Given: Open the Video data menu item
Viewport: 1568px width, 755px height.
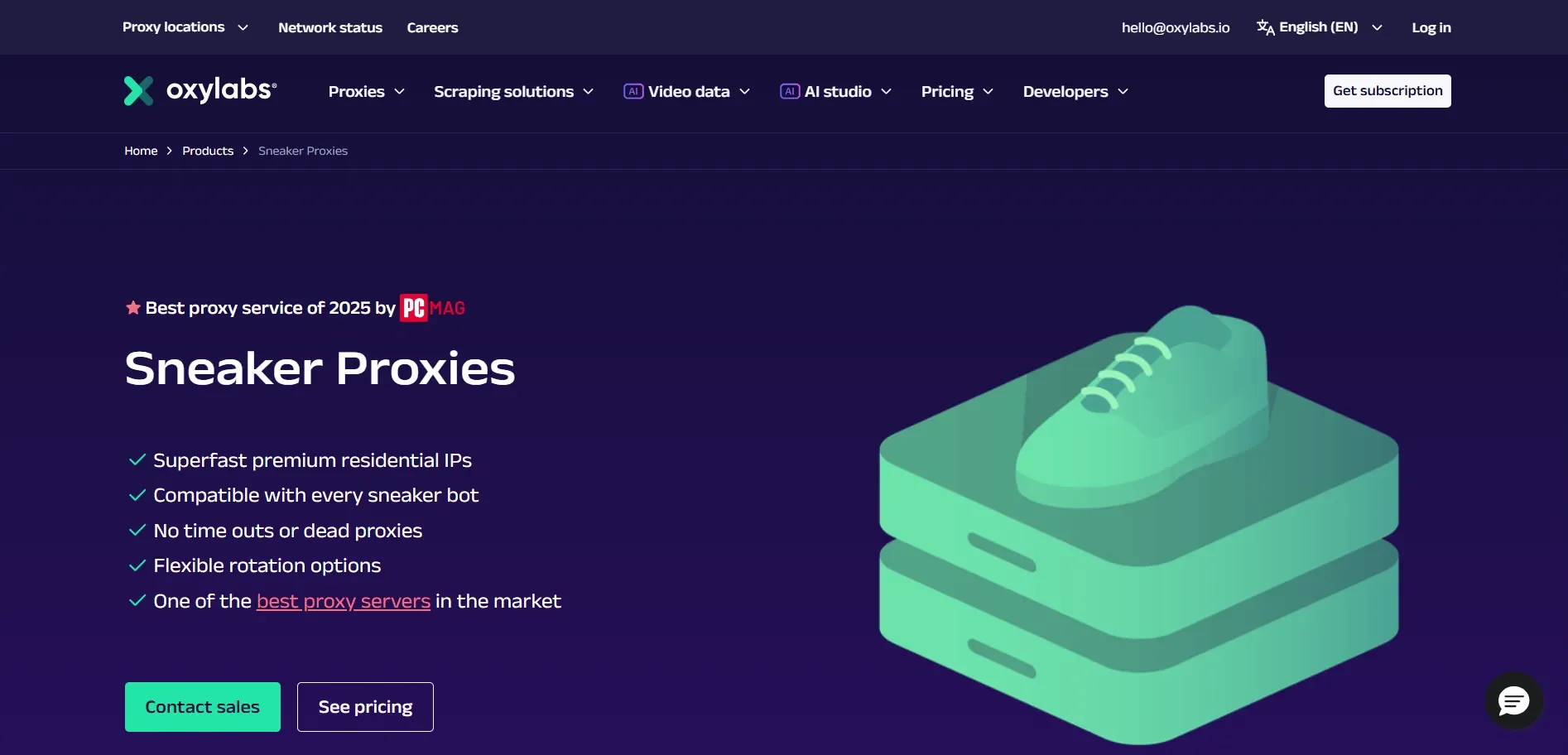Looking at the screenshot, I should pos(689,91).
